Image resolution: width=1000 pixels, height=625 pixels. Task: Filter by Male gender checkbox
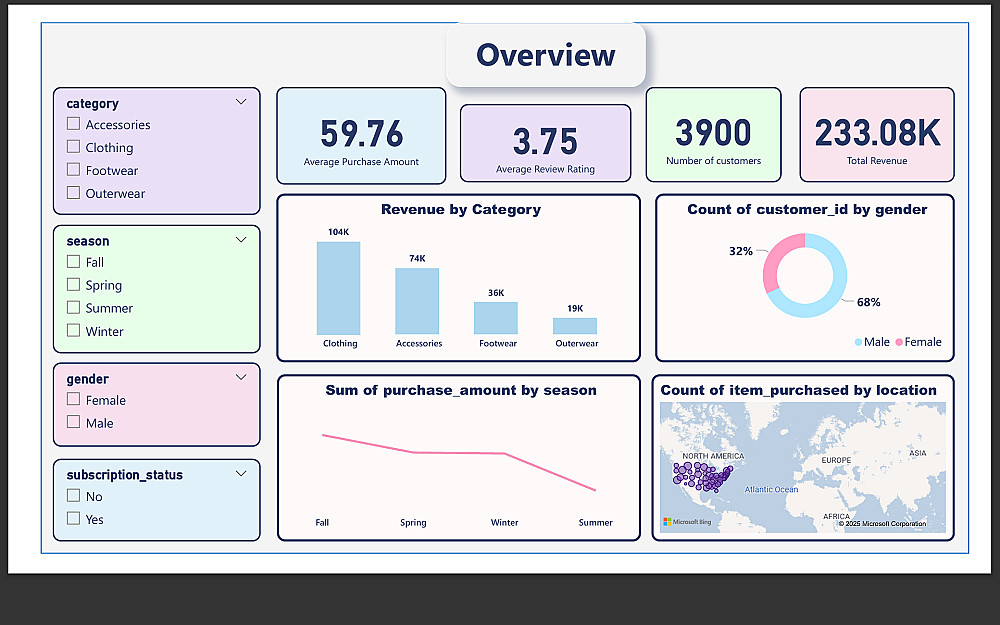[x=73, y=422]
